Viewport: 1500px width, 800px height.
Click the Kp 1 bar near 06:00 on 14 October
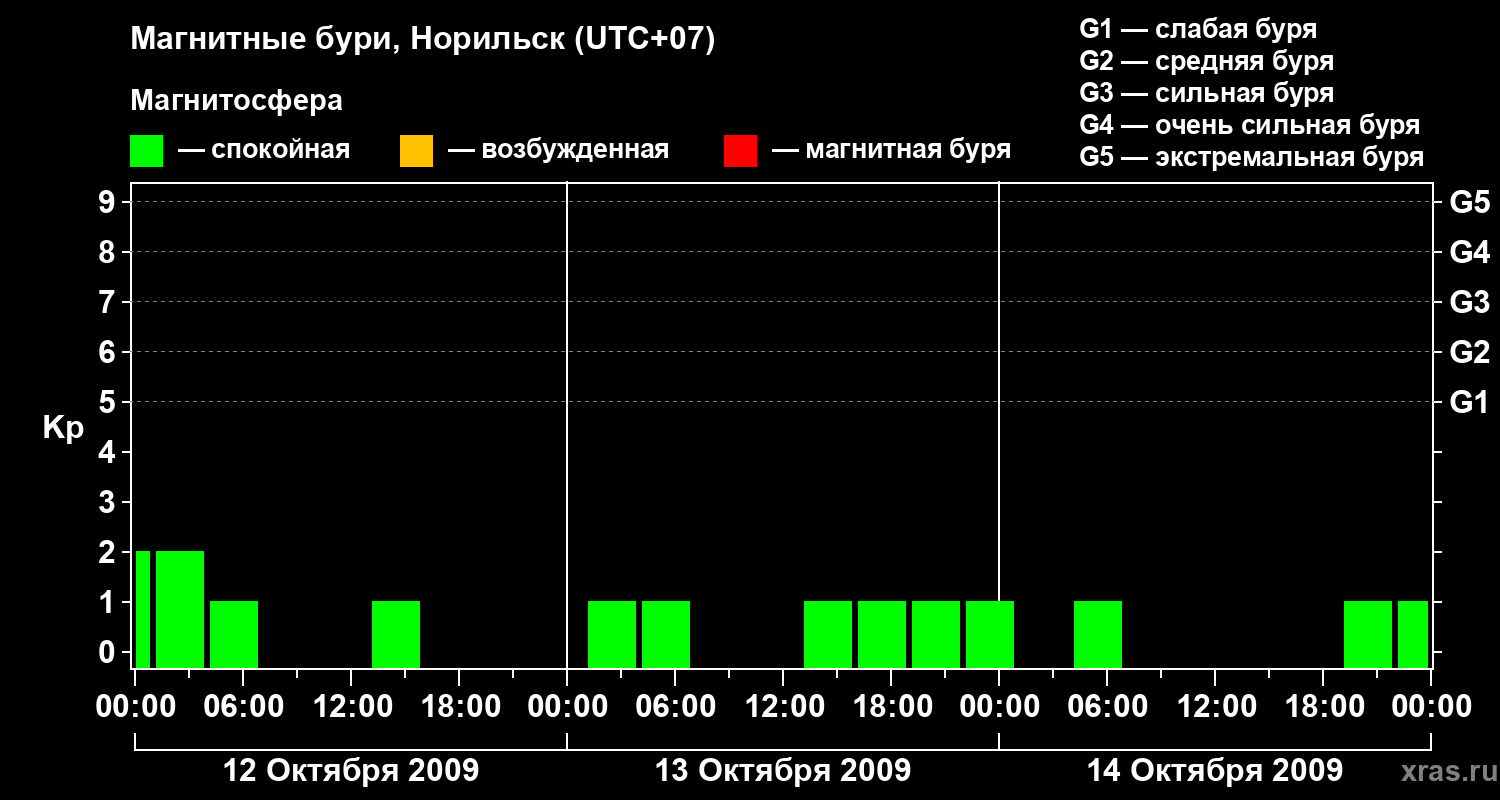tap(1098, 634)
